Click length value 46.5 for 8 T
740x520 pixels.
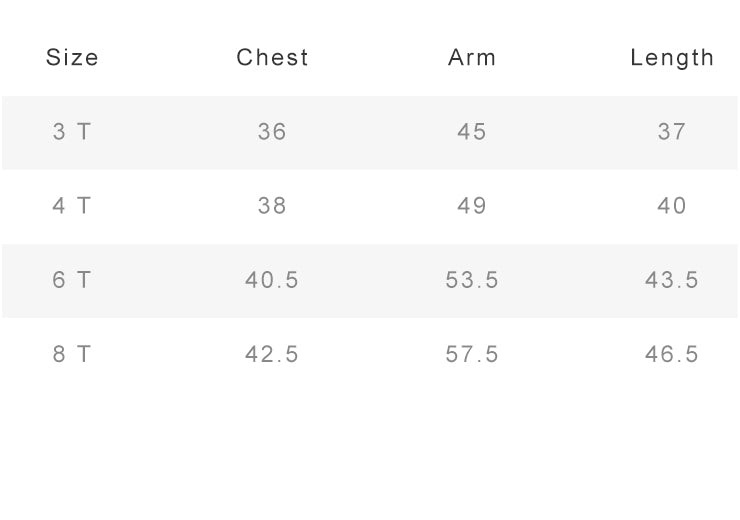(x=672, y=354)
